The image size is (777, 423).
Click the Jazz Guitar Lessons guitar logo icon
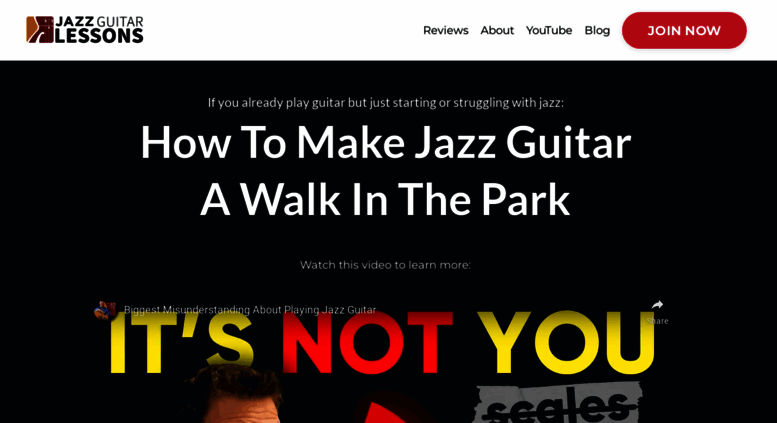click(x=40, y=30)
